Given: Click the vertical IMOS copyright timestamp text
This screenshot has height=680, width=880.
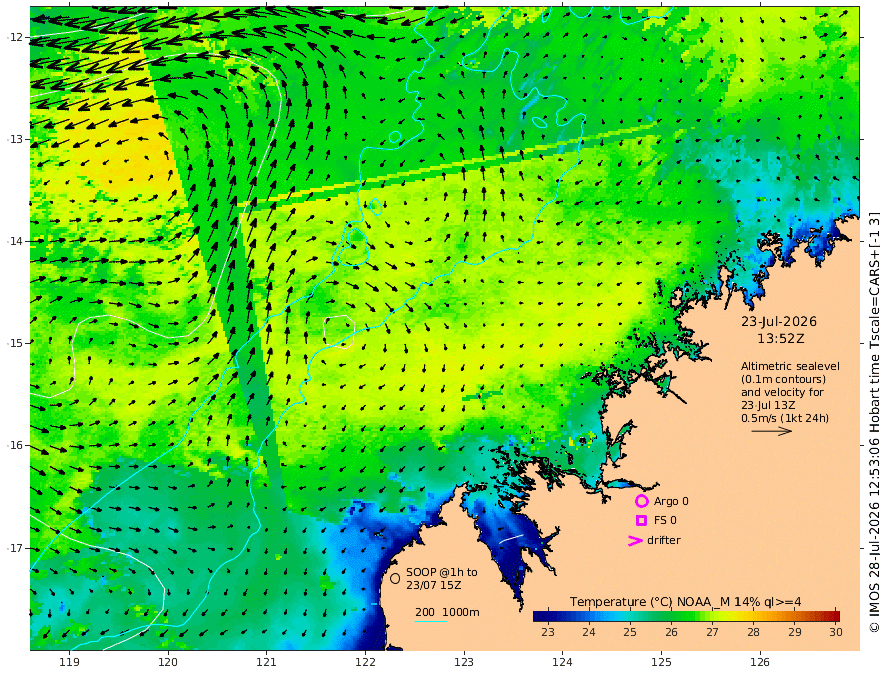Looking at the screenshot, I should (874, 421).
